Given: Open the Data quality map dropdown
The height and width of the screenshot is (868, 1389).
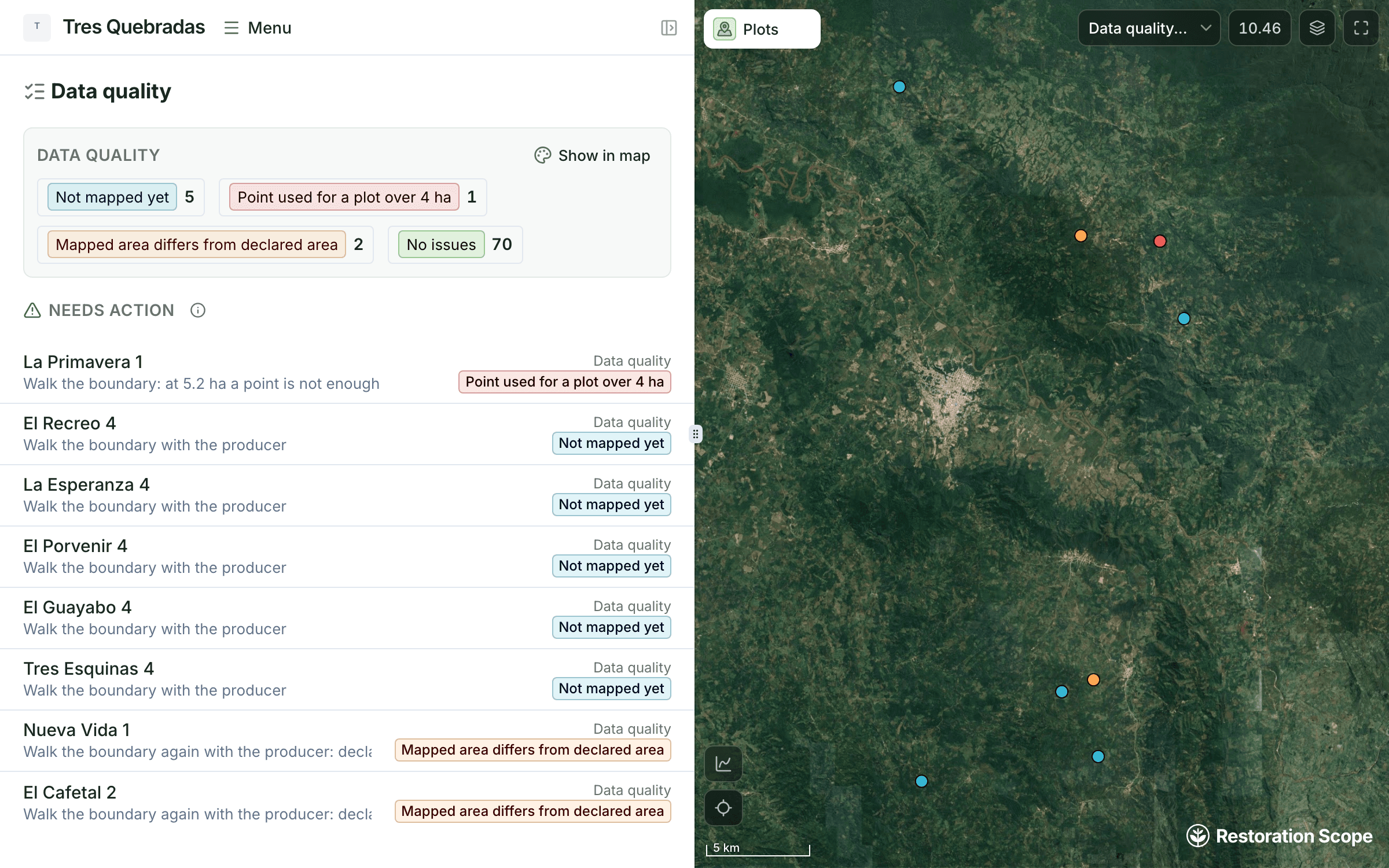Looking at the screenshot, I should (x=1149, y=28).
